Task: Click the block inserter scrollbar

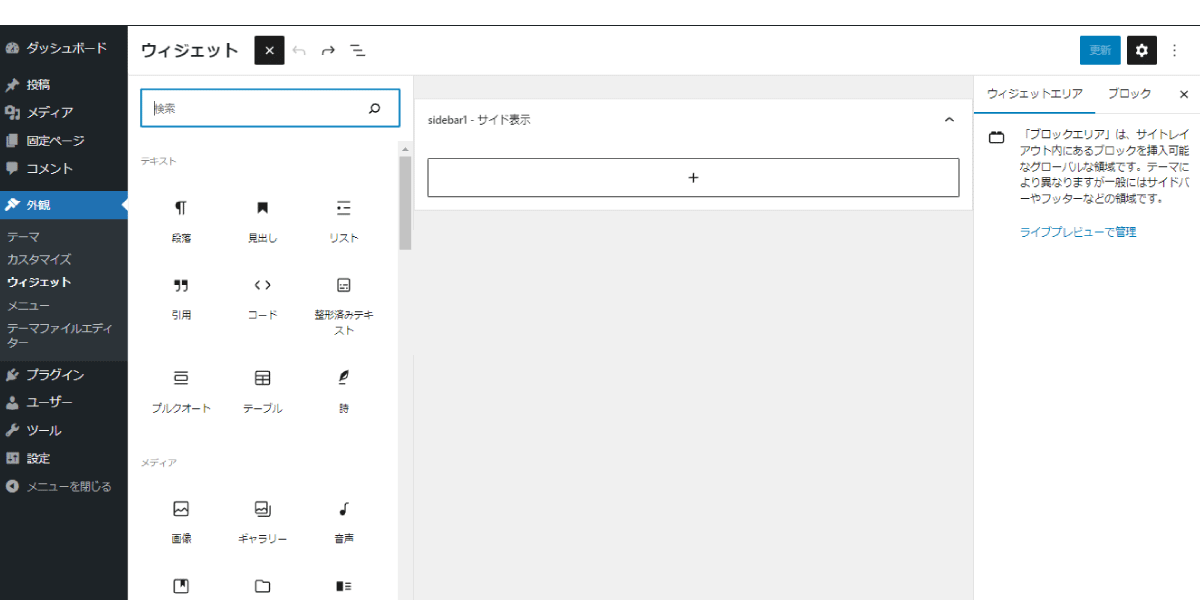Action: pos(405,203)
